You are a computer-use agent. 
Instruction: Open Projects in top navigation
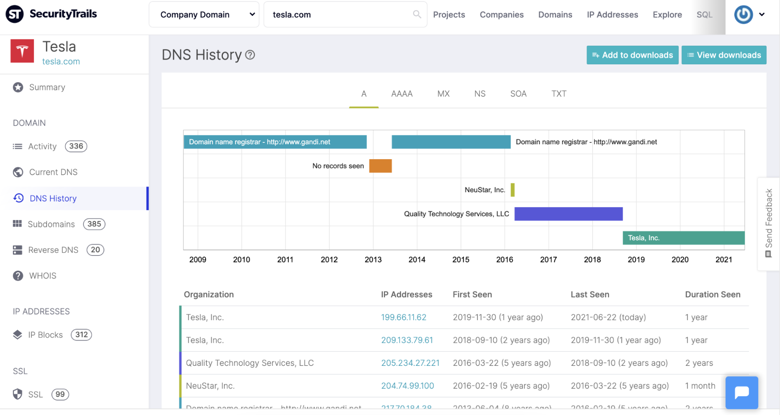click(x=449, y=15)
